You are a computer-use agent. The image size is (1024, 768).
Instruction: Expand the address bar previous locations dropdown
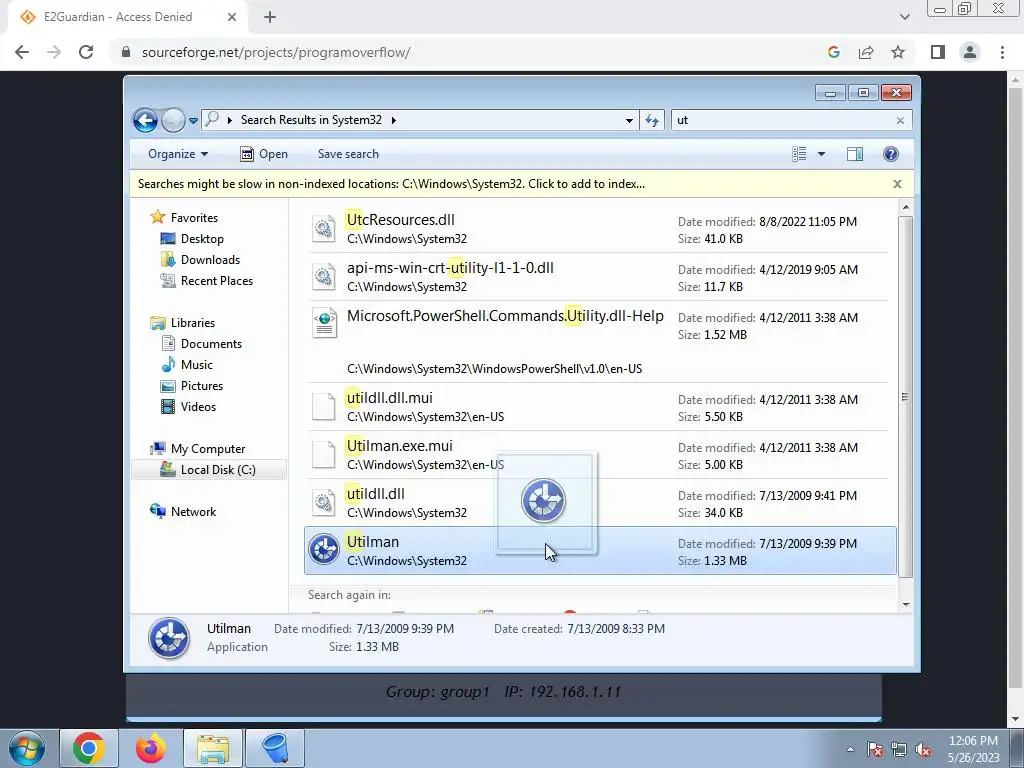pyautogui.click(x=629, y=120)
